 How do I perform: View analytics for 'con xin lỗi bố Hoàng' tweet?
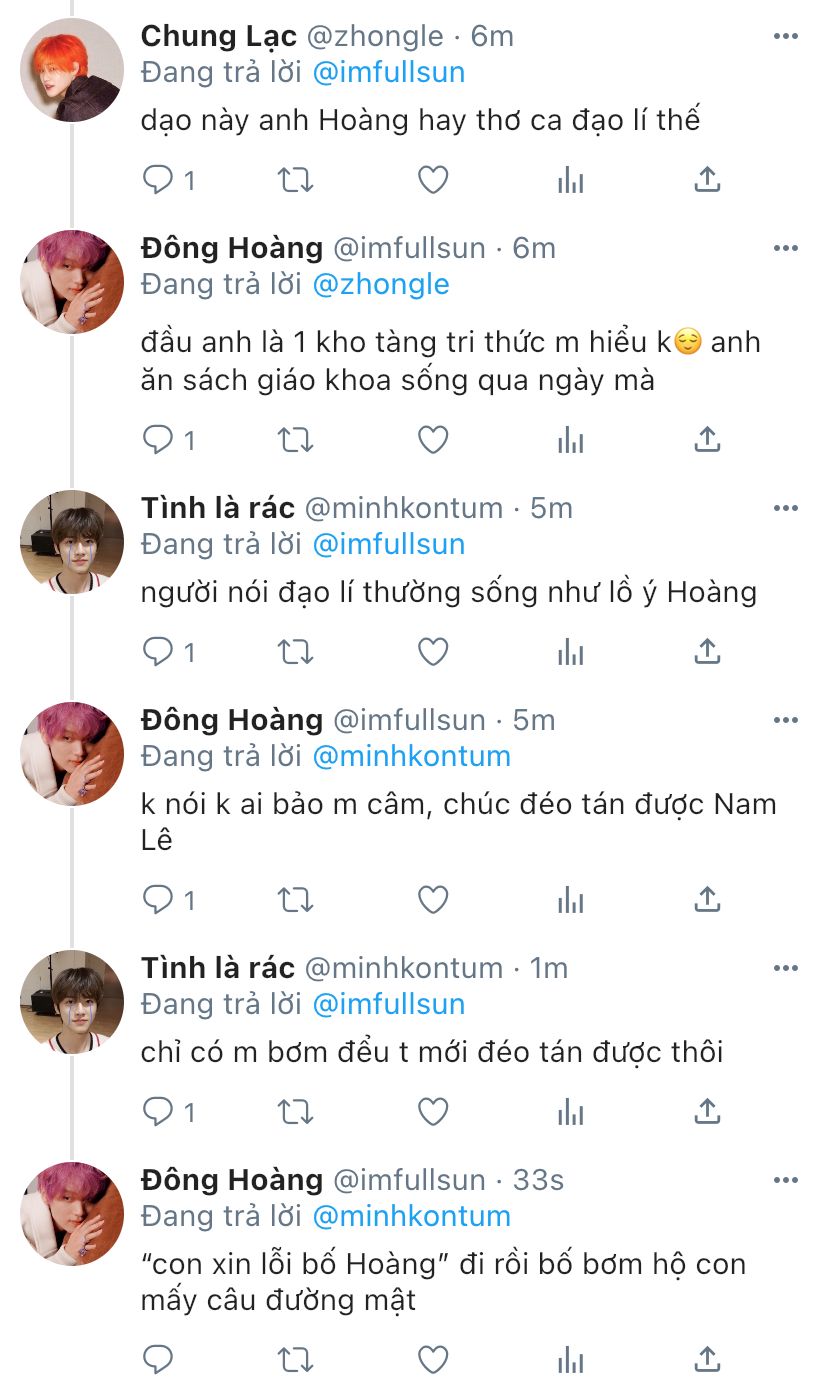[x=570, y=1359]
